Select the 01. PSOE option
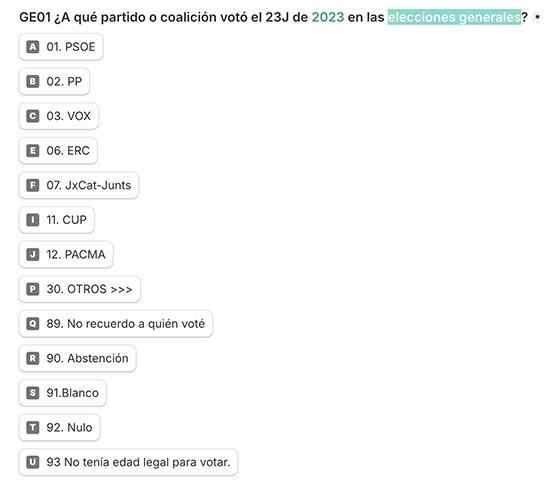Image resolution: width=550 pixels, height=491 pixels. coord(61,47)
